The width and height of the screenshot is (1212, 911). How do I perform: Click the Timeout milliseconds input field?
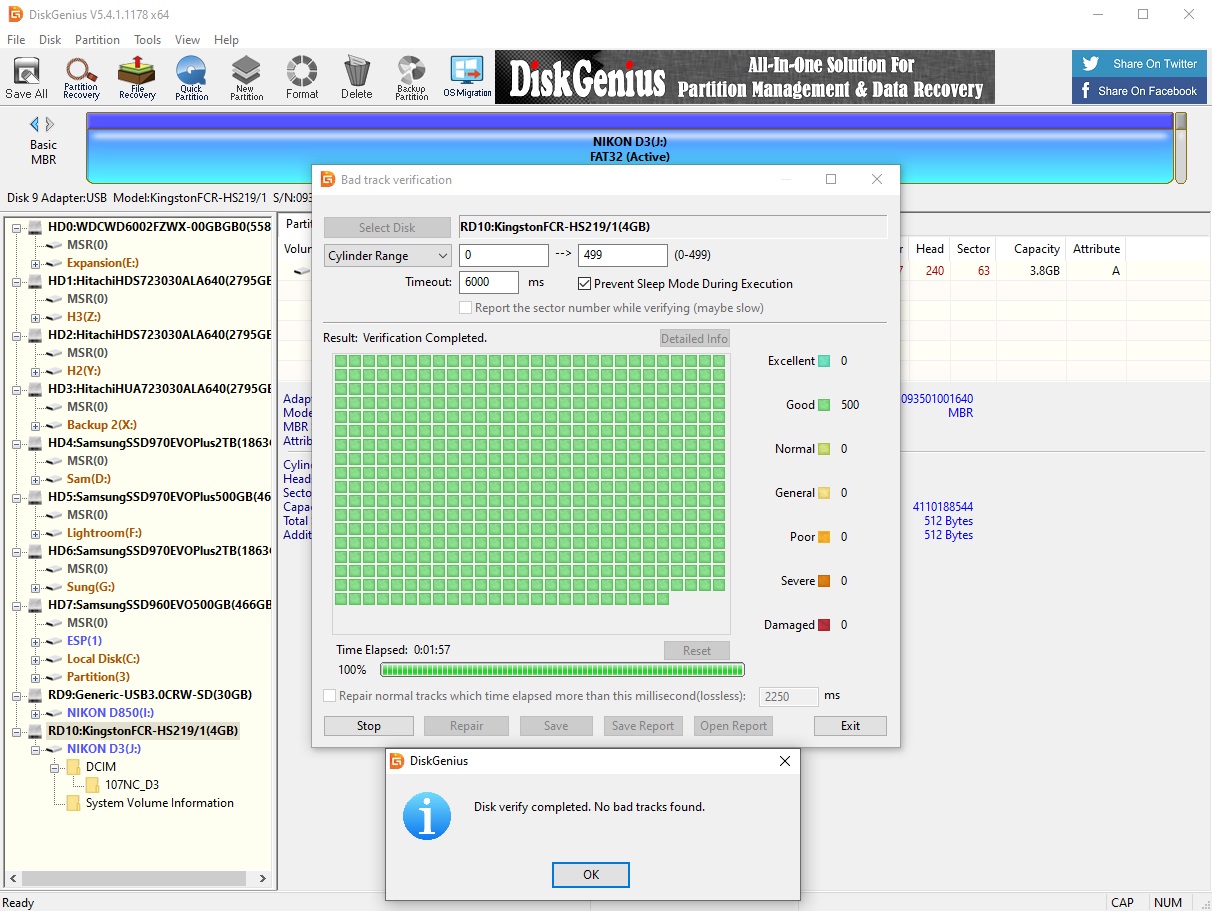click(488, 283)
